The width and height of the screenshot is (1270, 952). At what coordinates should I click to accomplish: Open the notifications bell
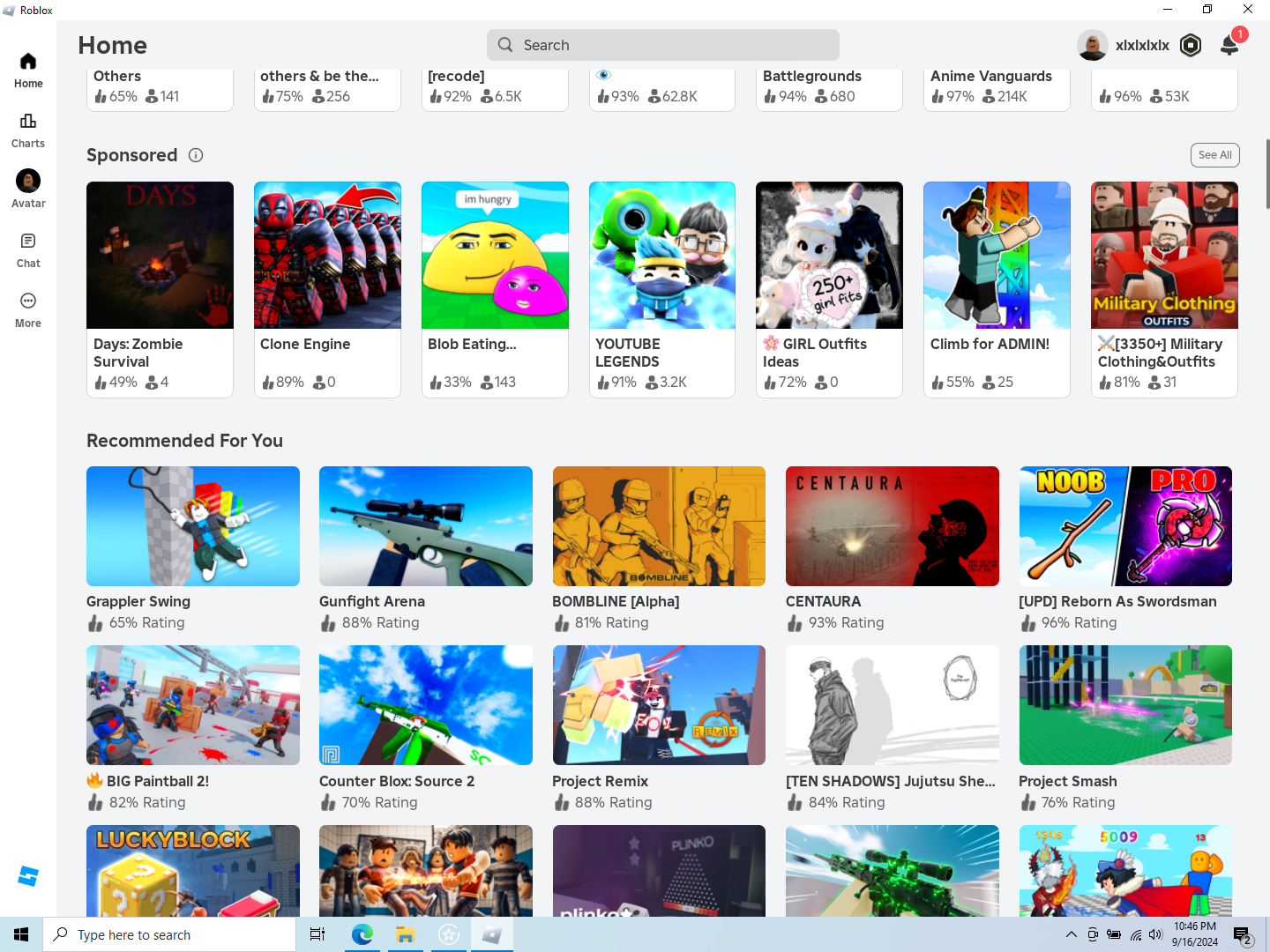pyautogui.click(x=1229, y=45)
